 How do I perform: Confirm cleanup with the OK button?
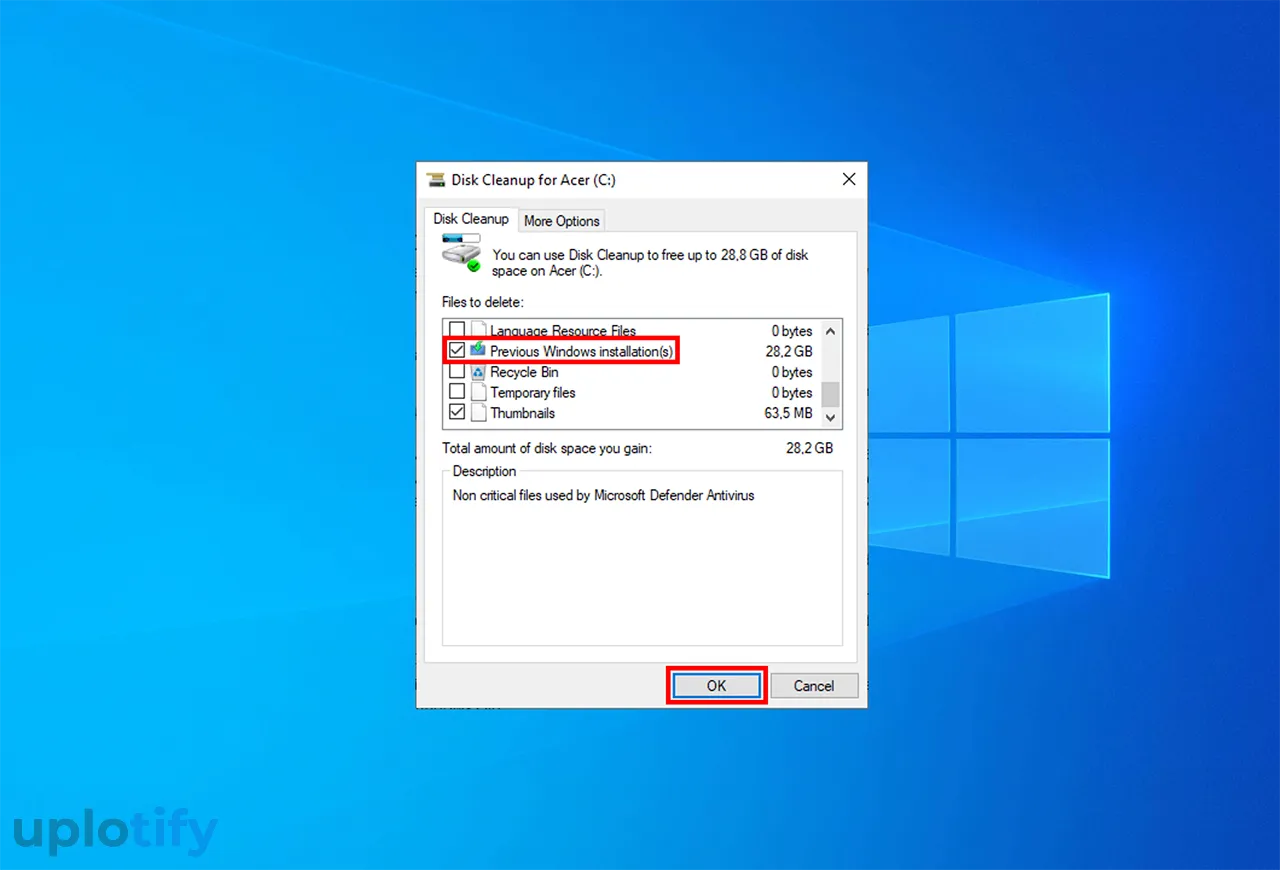pyautogui.click(x=716, y=686)
